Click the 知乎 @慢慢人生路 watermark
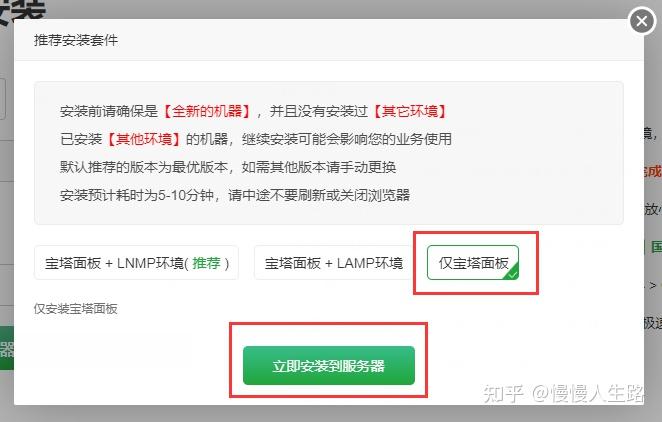 tap(563, 393)
